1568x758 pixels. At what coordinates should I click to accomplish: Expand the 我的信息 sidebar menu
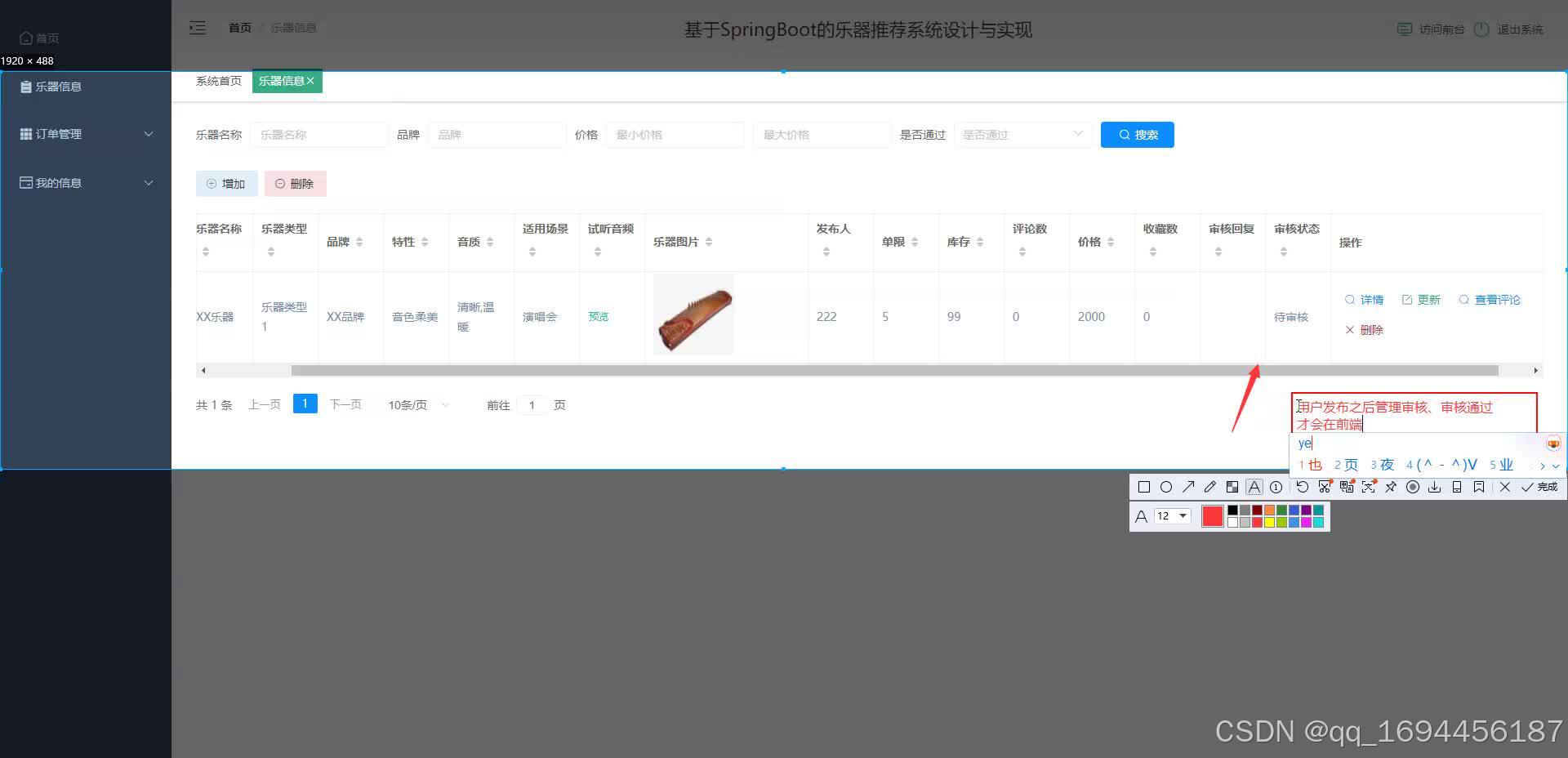click(86, 183)
